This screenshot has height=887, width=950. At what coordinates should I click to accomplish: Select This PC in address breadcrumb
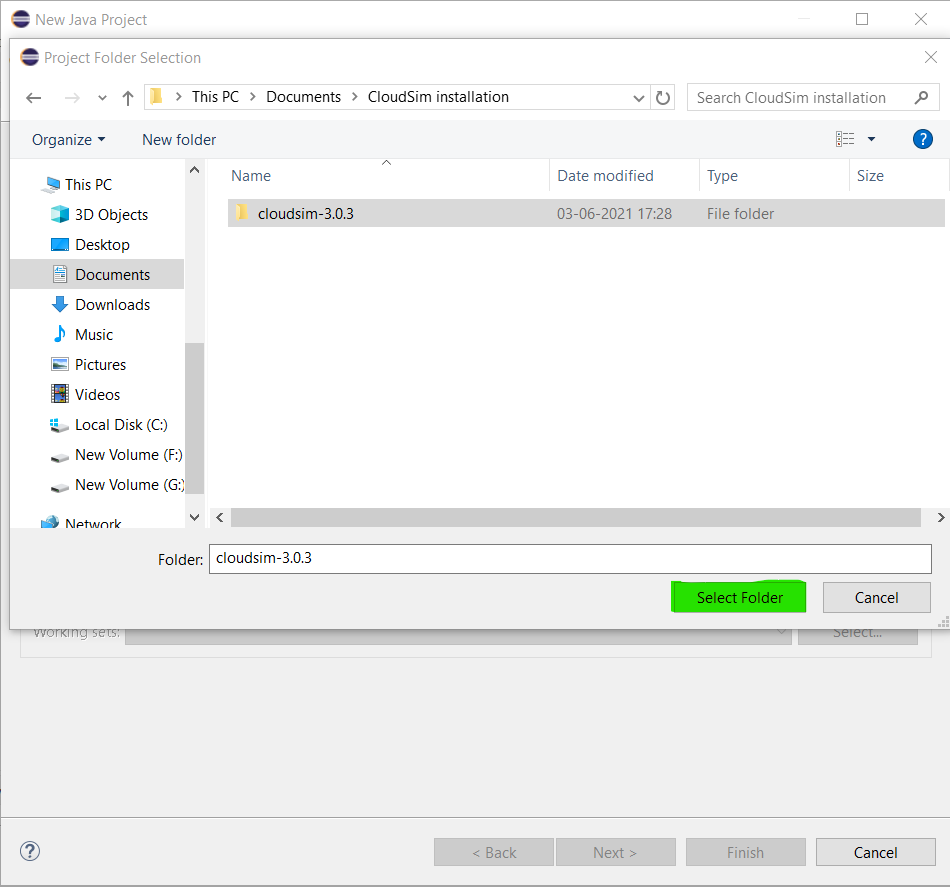click(x=215, y=97)
